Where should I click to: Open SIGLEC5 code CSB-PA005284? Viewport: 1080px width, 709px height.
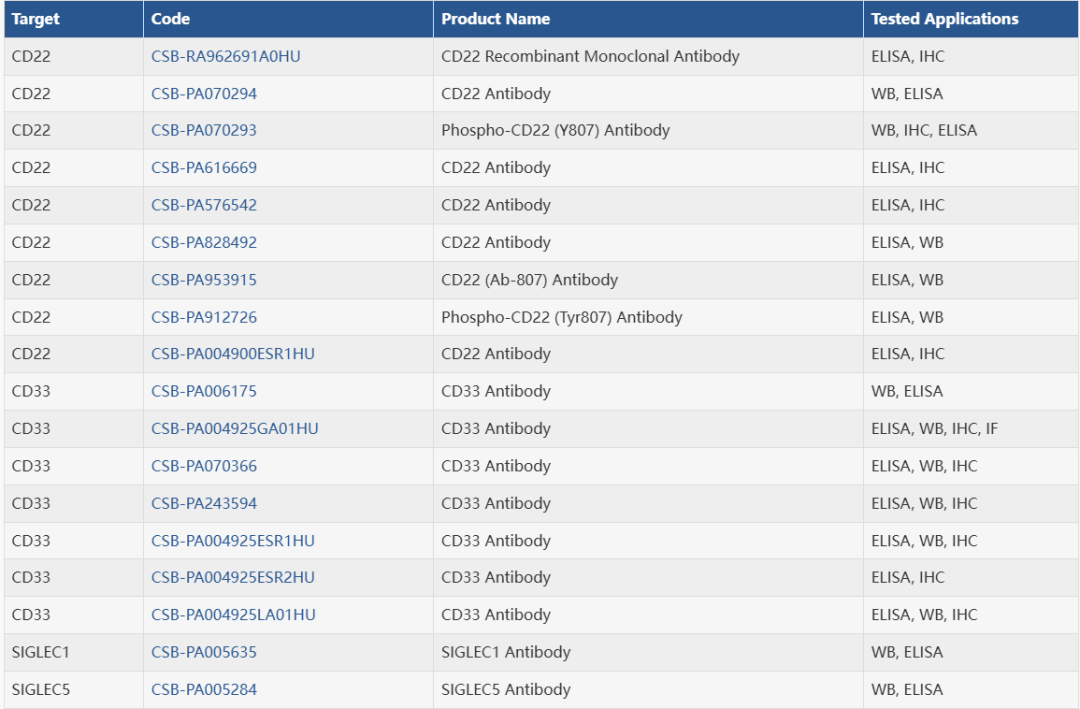coord(204,689)
